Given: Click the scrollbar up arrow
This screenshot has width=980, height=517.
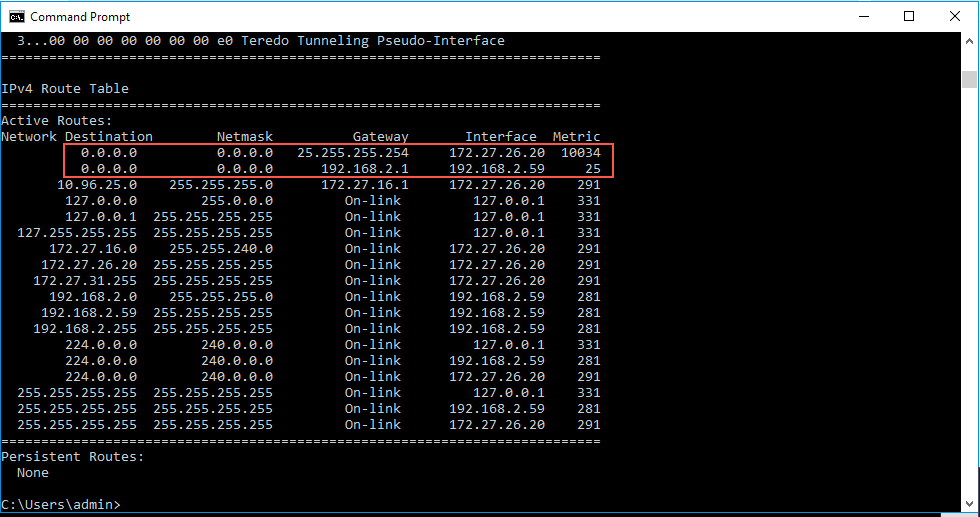Looking at the screenshot, I should (969, 41).
